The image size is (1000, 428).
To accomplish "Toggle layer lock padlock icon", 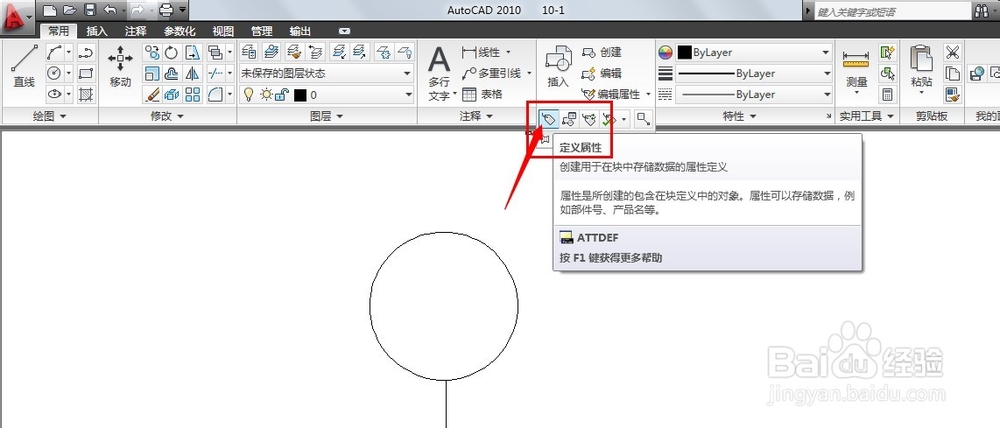I will click(283, 94).
